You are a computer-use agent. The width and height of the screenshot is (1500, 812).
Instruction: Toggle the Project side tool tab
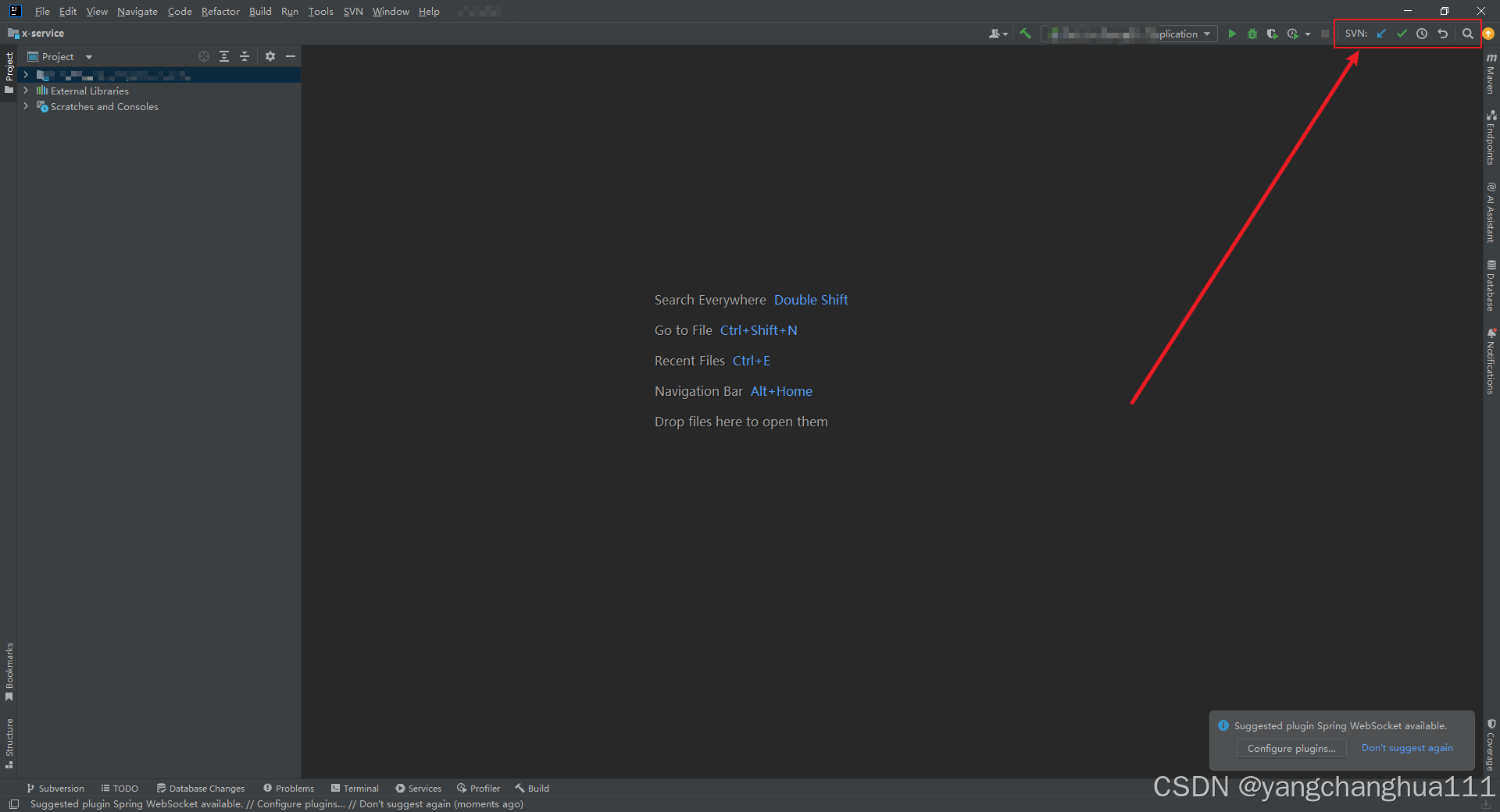(9, 73)
